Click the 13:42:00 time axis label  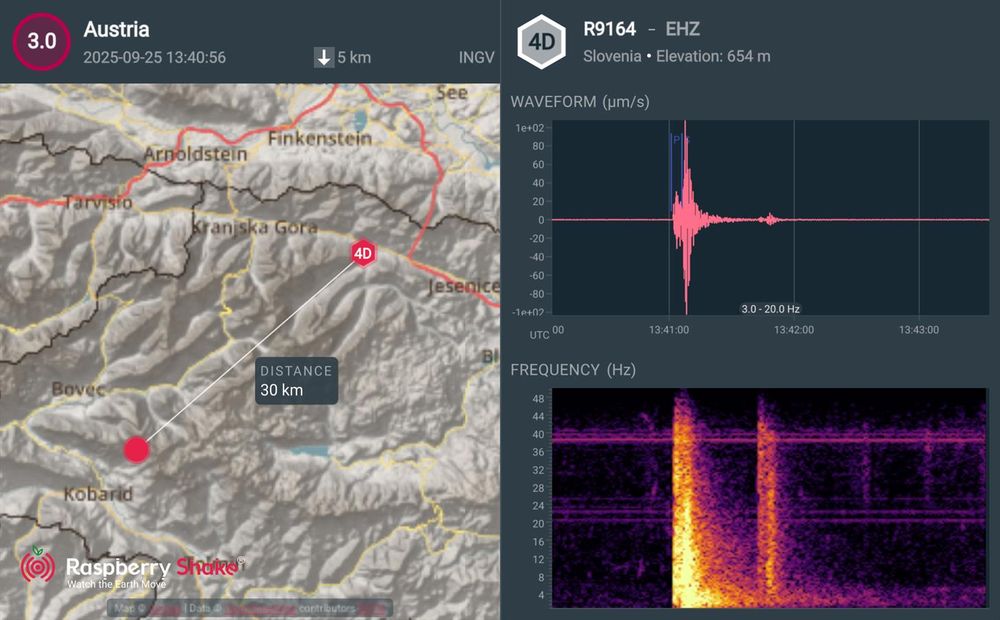point(794,330)
